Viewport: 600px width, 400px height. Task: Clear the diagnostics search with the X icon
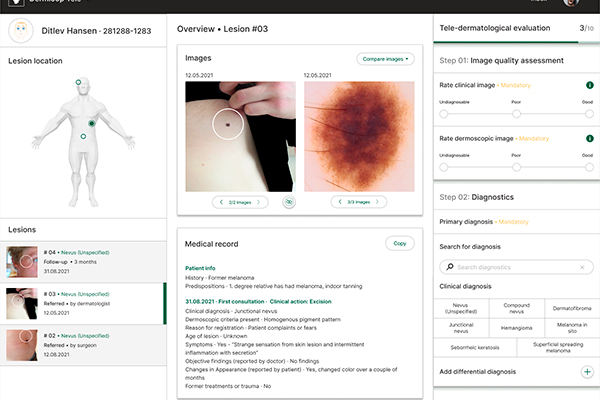583,267
